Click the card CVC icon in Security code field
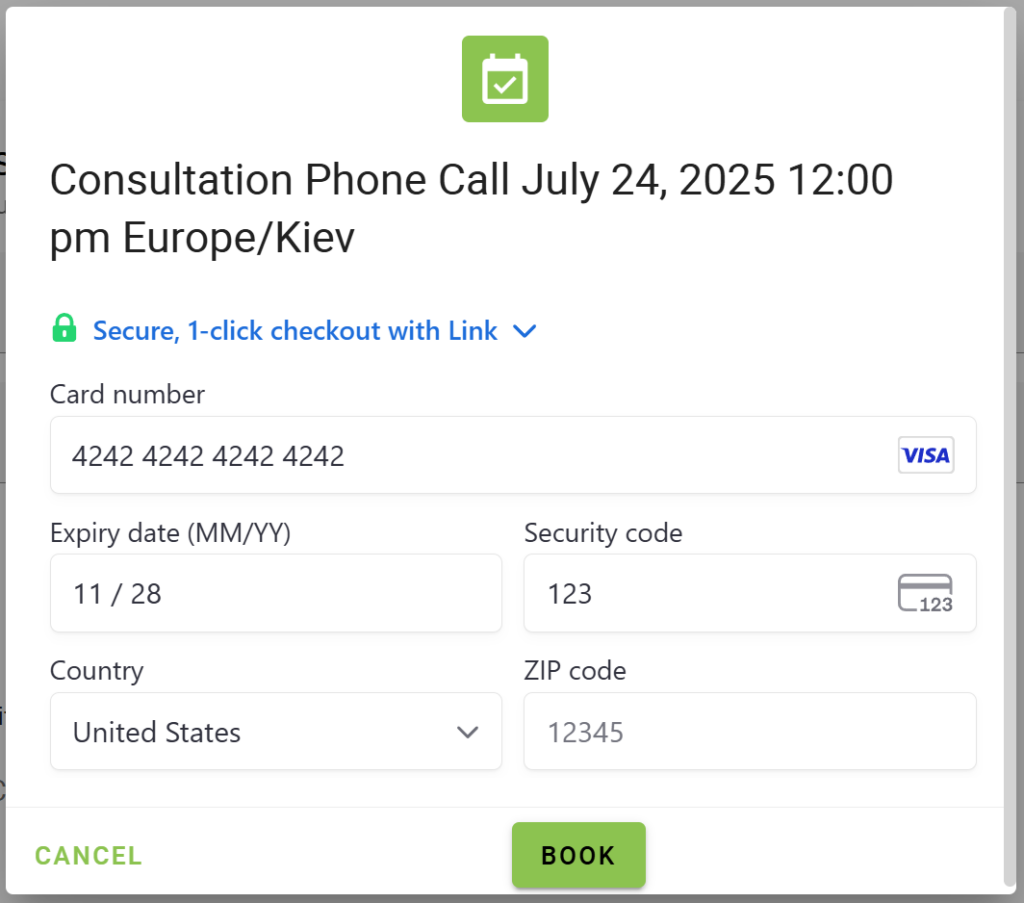Screen dimensions: 1024x903 tap(927, 593)
